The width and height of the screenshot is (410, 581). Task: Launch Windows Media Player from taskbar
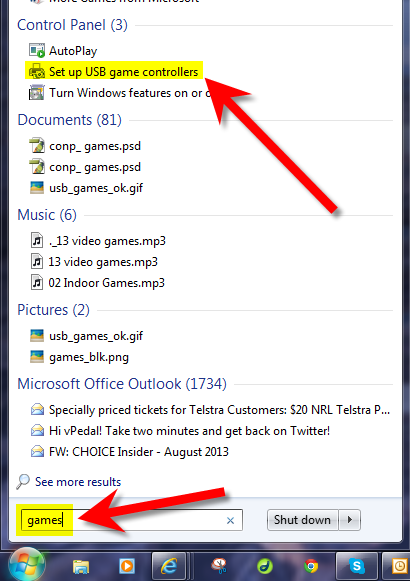click(x=127, y=566)
